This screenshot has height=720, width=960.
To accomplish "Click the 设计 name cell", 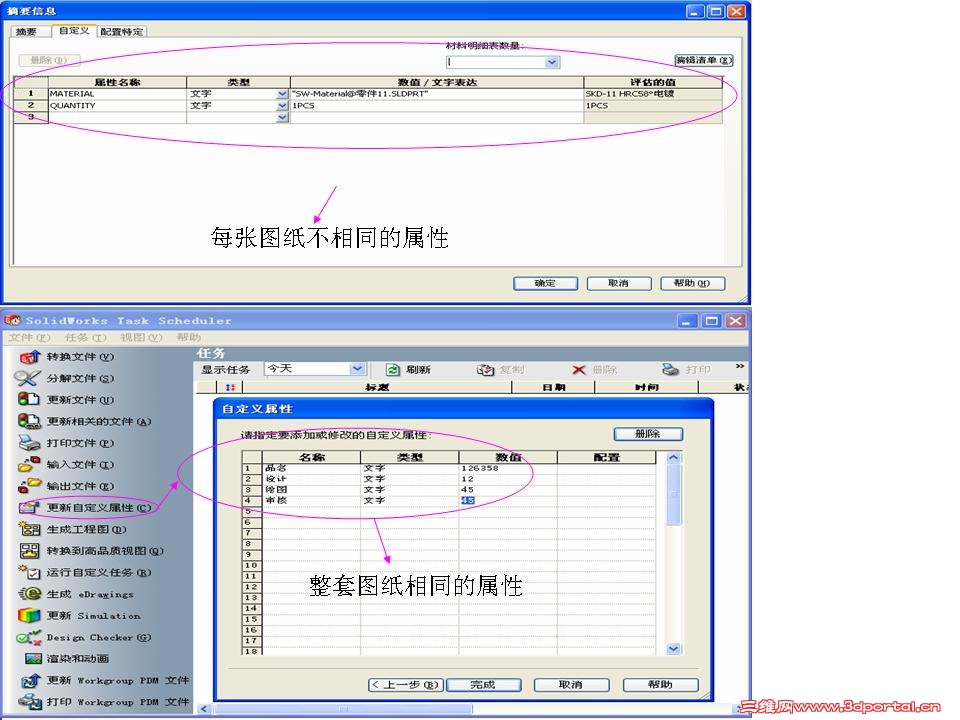I will coord(312,479).
